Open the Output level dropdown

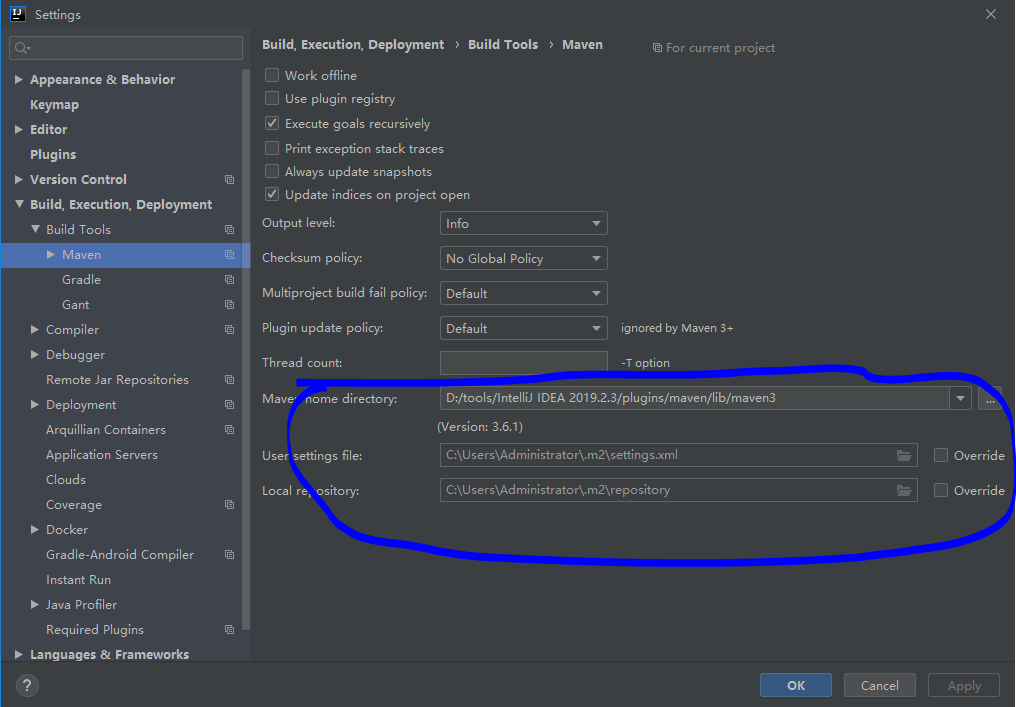click(x=524, y=224)
